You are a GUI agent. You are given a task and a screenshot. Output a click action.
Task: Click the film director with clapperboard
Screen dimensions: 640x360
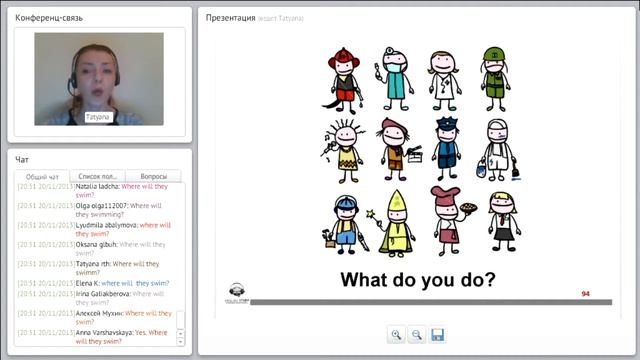pyautogui.click(x=400, y=149)
